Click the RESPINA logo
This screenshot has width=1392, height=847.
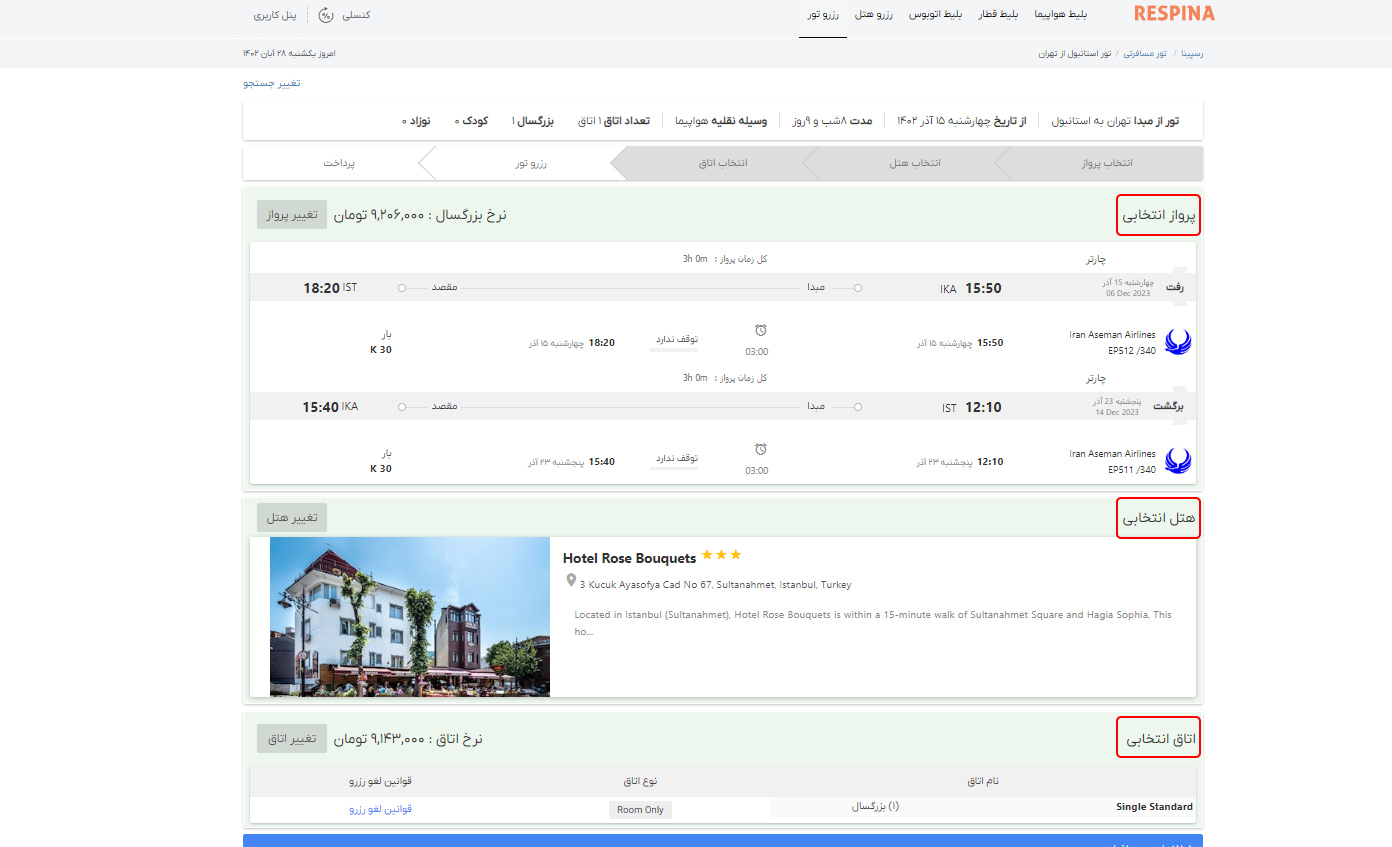(1174, 14)
